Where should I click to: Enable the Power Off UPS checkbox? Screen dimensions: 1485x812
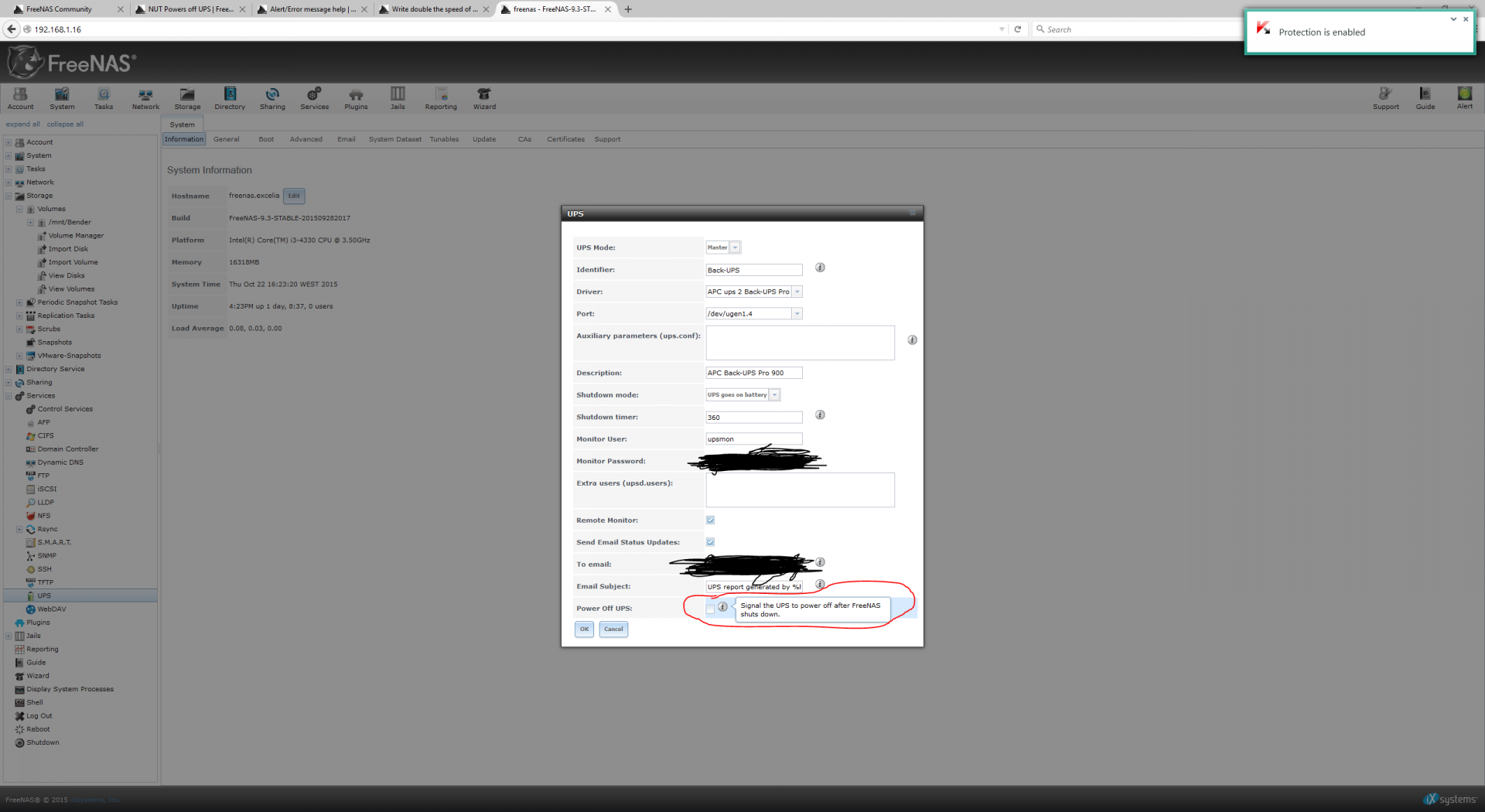click(710, 609)
